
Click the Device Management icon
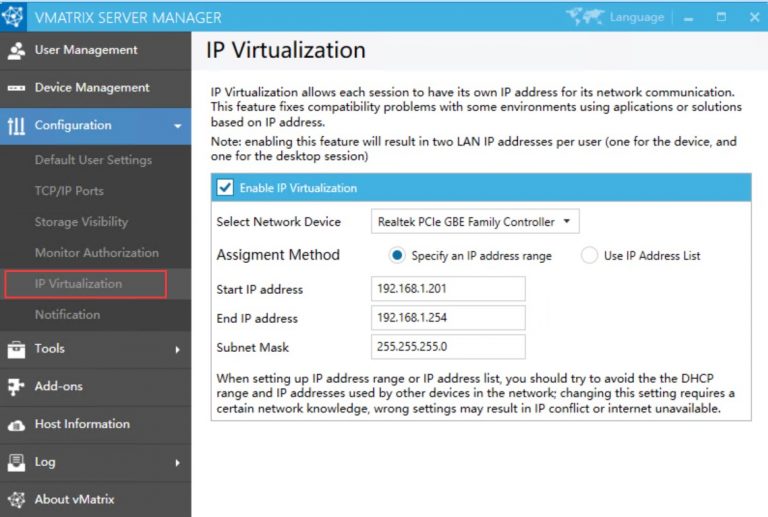coord(16,88)
